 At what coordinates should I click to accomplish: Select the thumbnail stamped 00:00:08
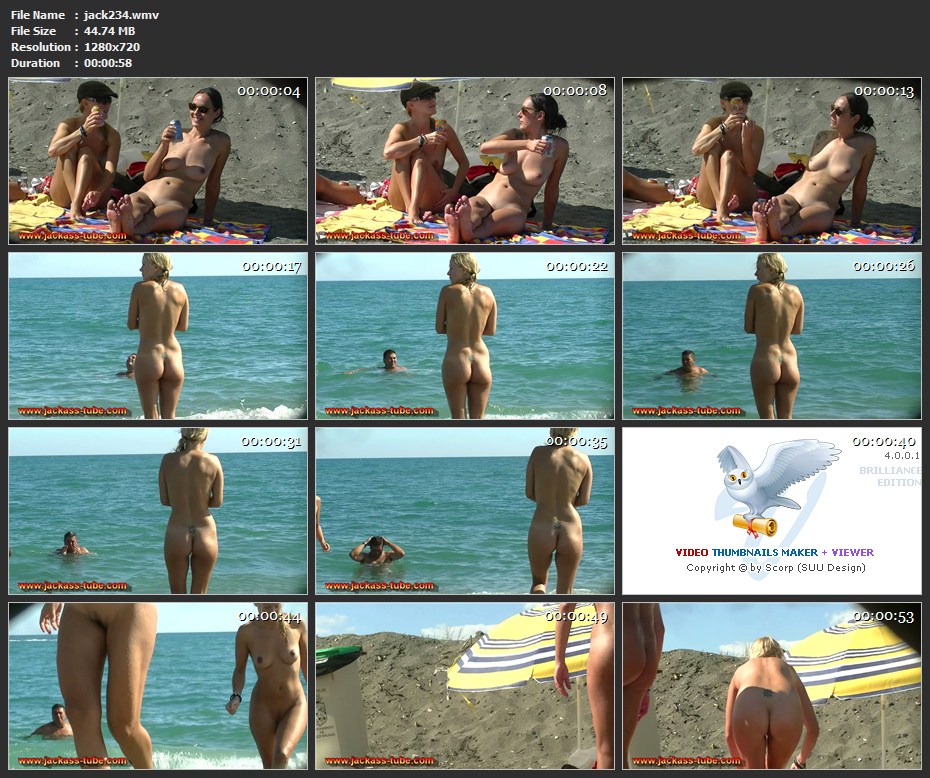coord(465,161)
